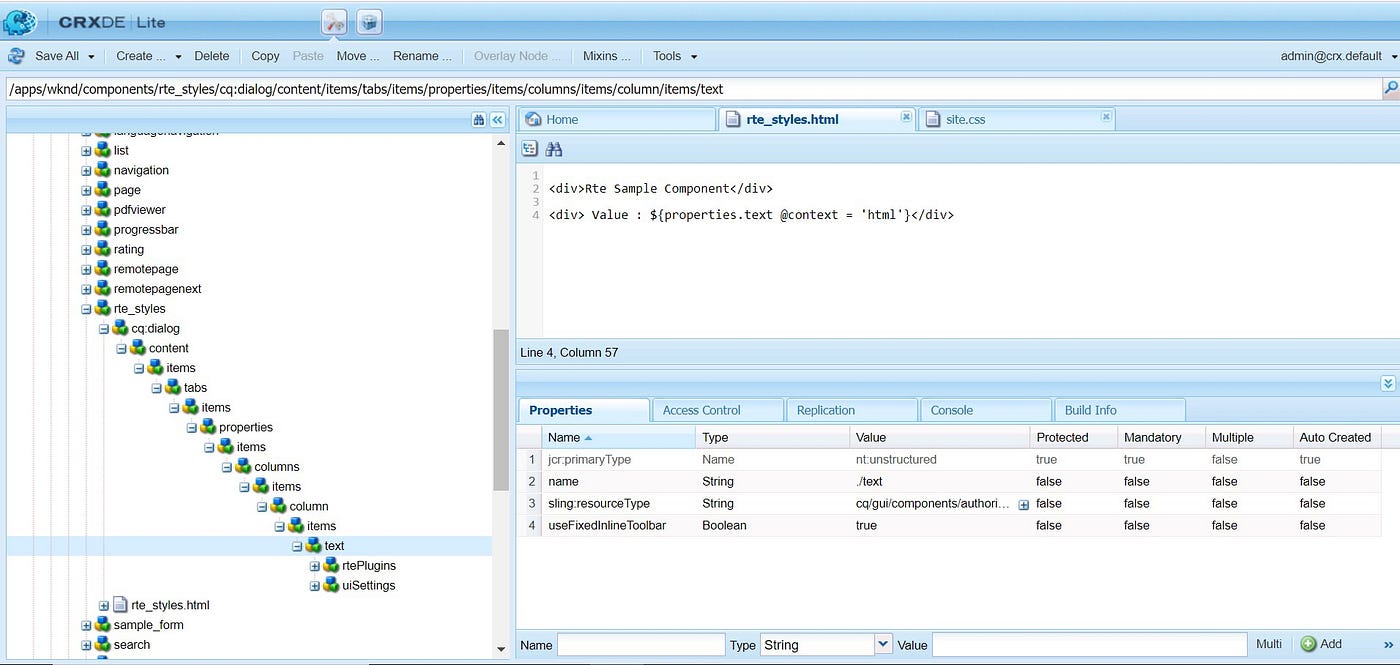Collapse the cq:dialog tree node
This screenshot has height=665, width=1400.
coord(104,329)
